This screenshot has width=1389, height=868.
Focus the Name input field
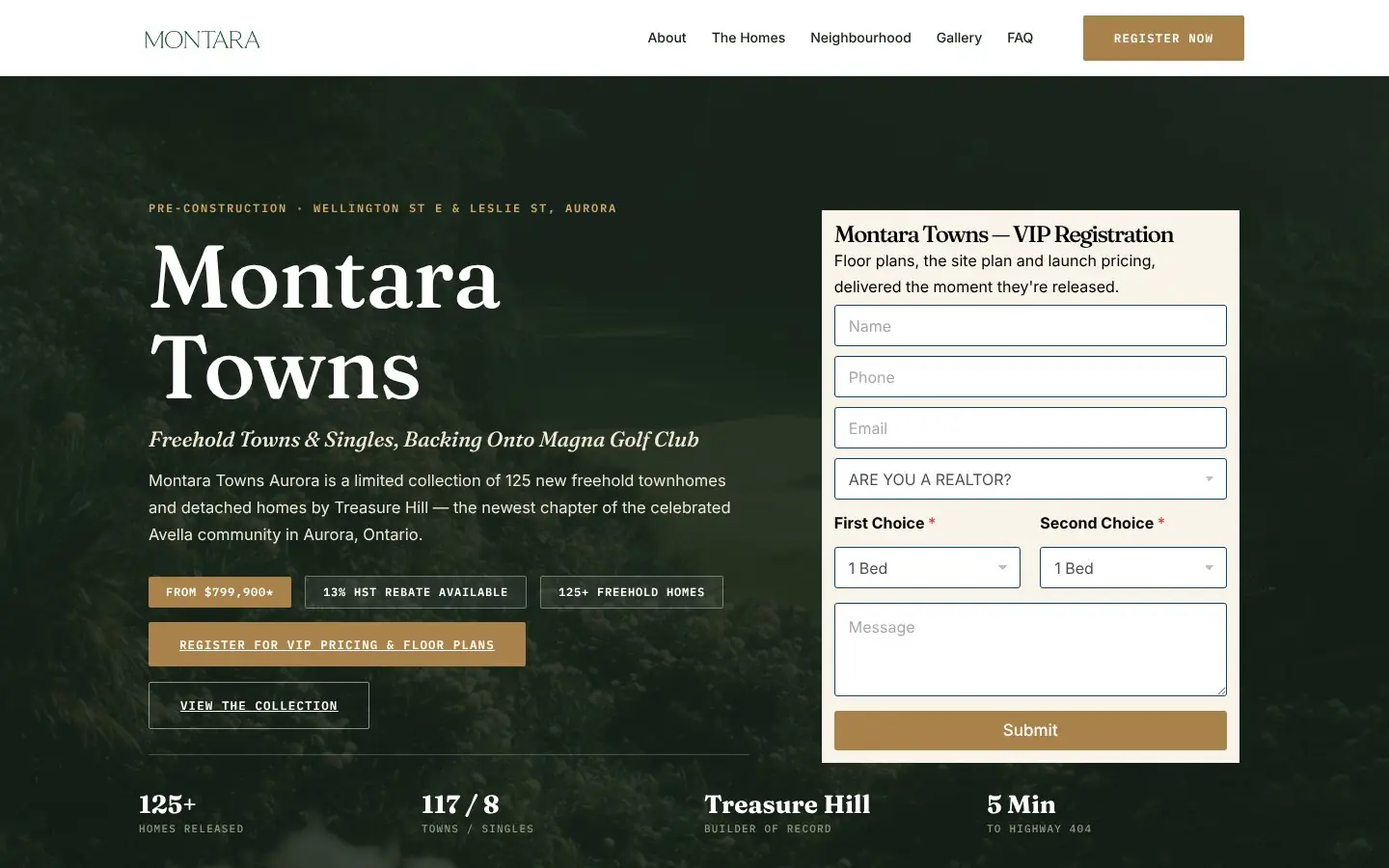coord(1030,326)
